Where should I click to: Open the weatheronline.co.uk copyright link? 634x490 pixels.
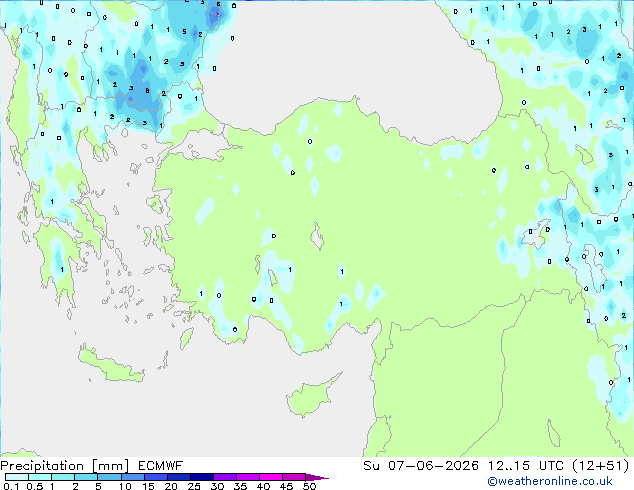pos(549,481)
